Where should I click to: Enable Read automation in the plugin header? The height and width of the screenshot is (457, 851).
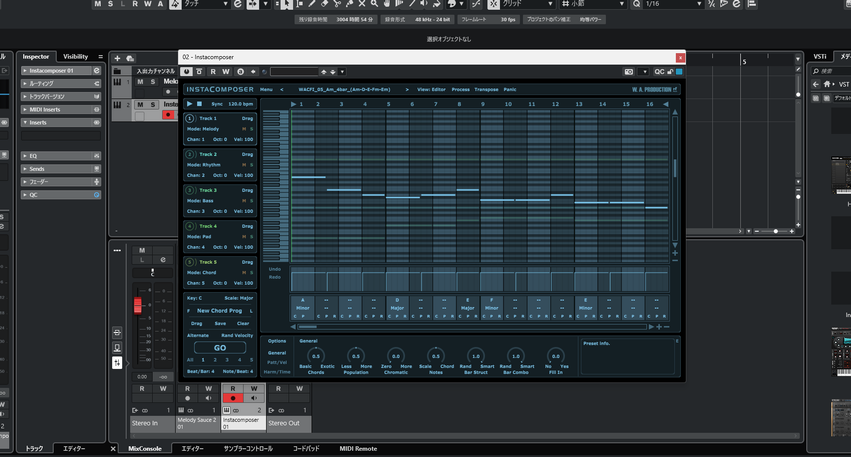point(213,72)
